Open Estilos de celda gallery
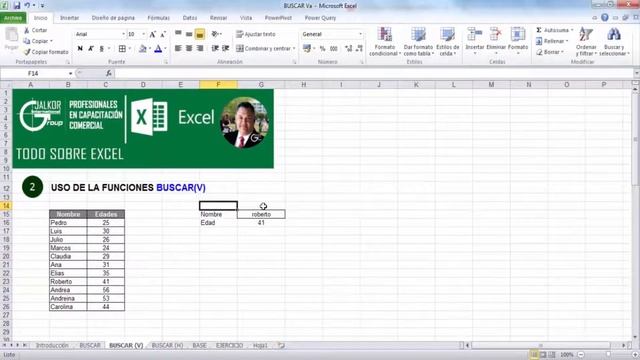 coord(447,42)
